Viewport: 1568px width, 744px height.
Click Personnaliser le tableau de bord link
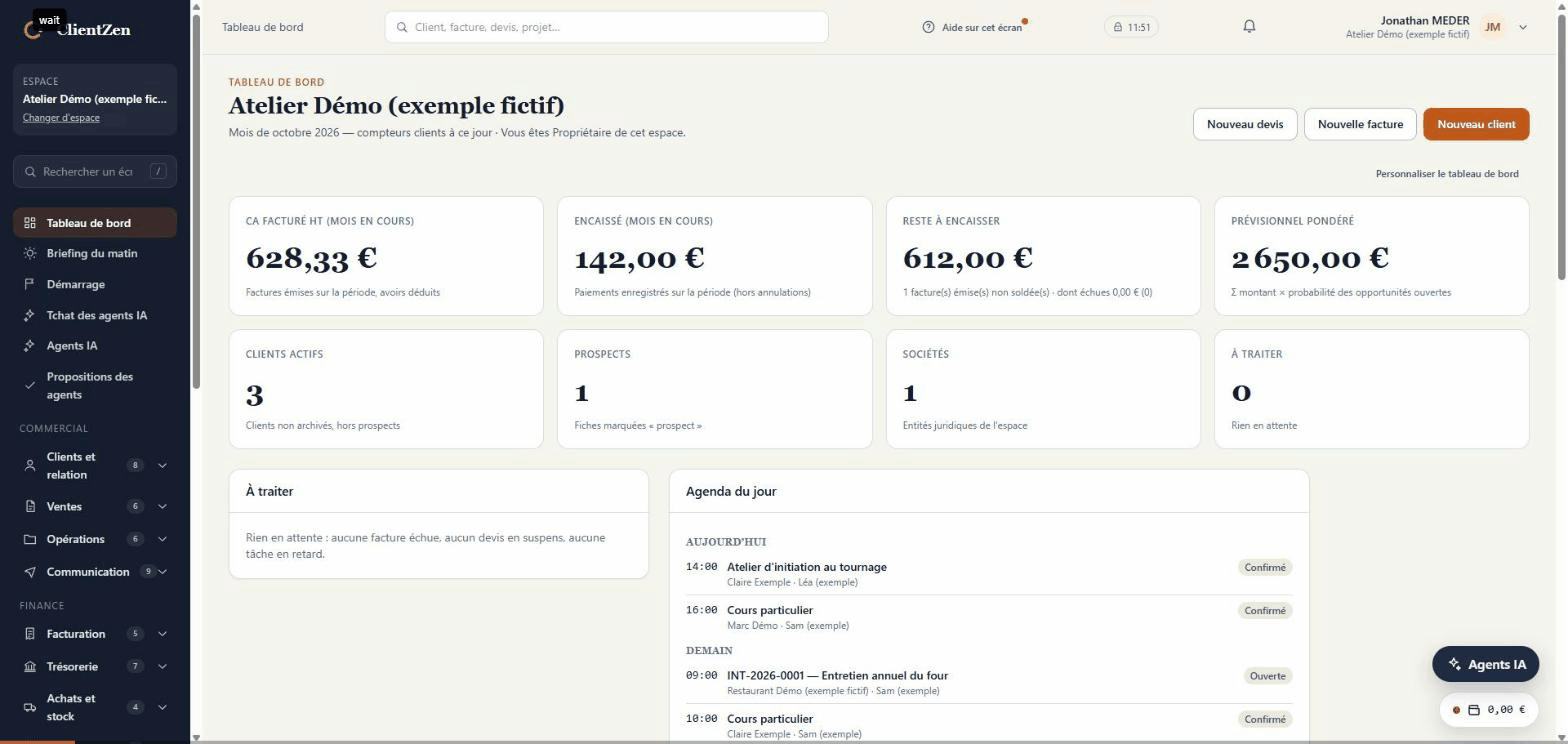pos(1447,174)
